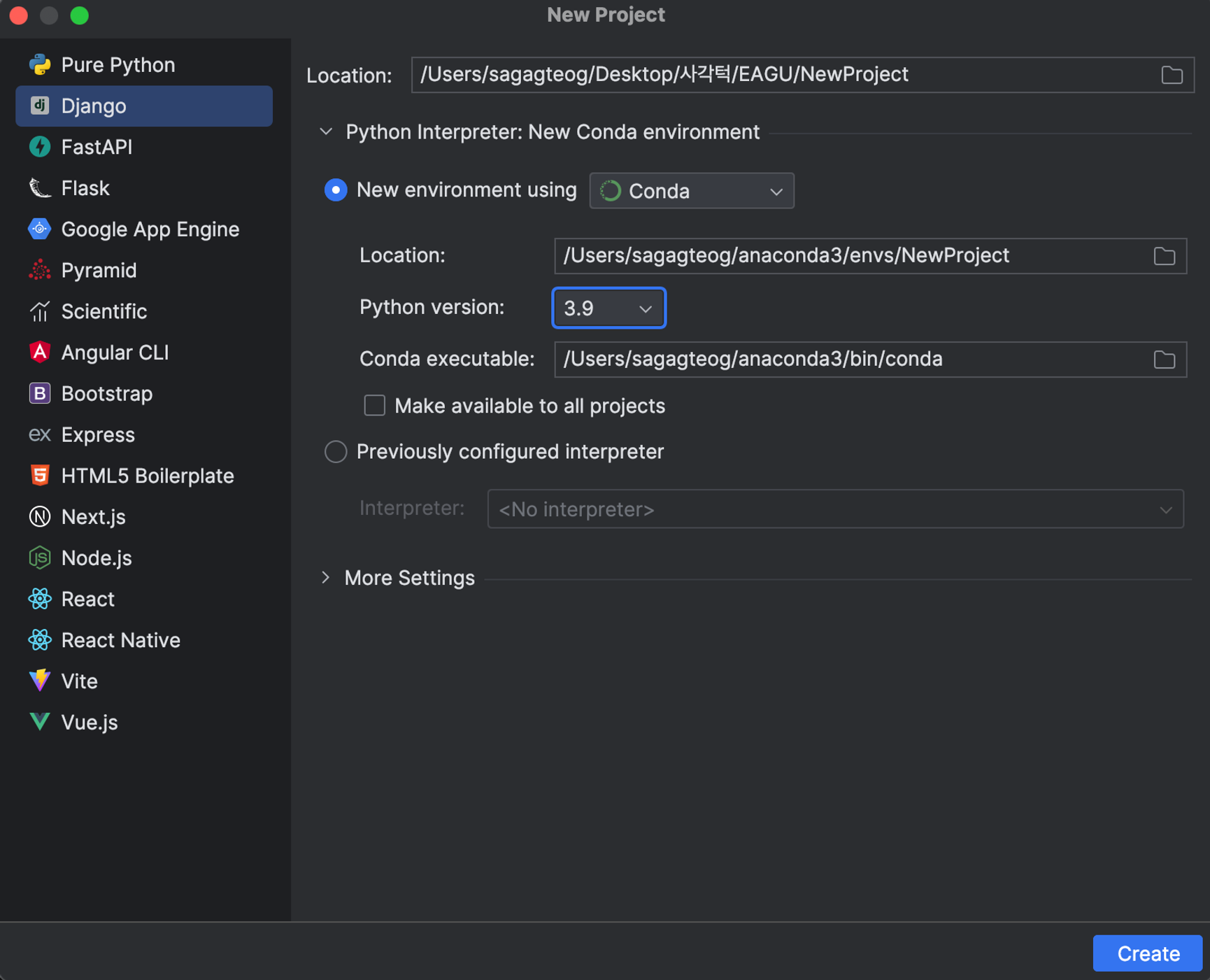Open the Python version 3.9 dropdown
Screen dimensions: 1210x980
[x=608, y=308]
